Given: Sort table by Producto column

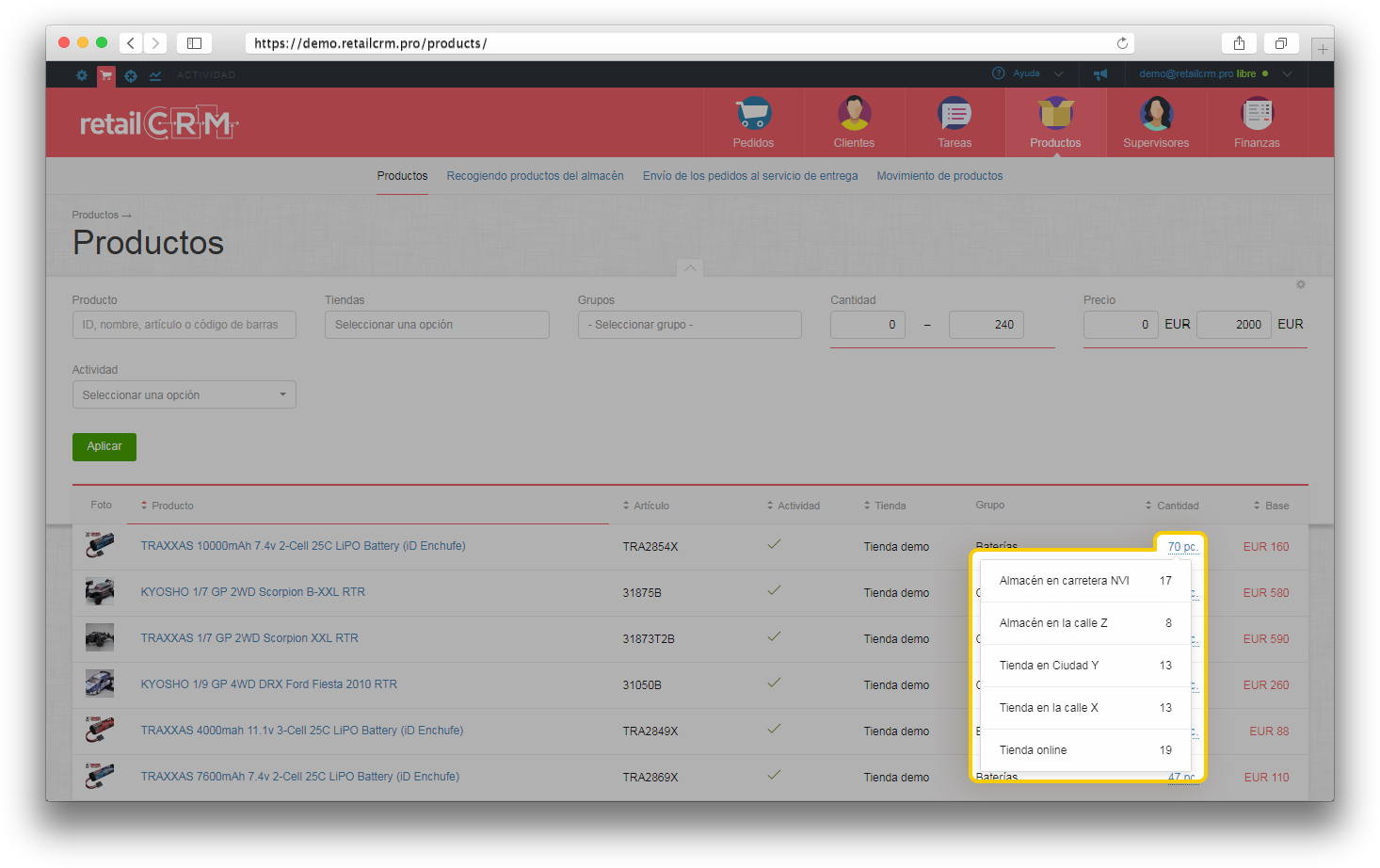Looking at the screenshot, I should [x=168, y=506].
